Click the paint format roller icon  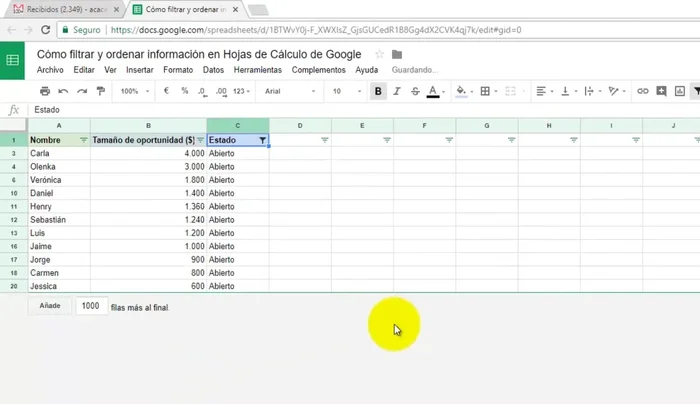[99, 91]
